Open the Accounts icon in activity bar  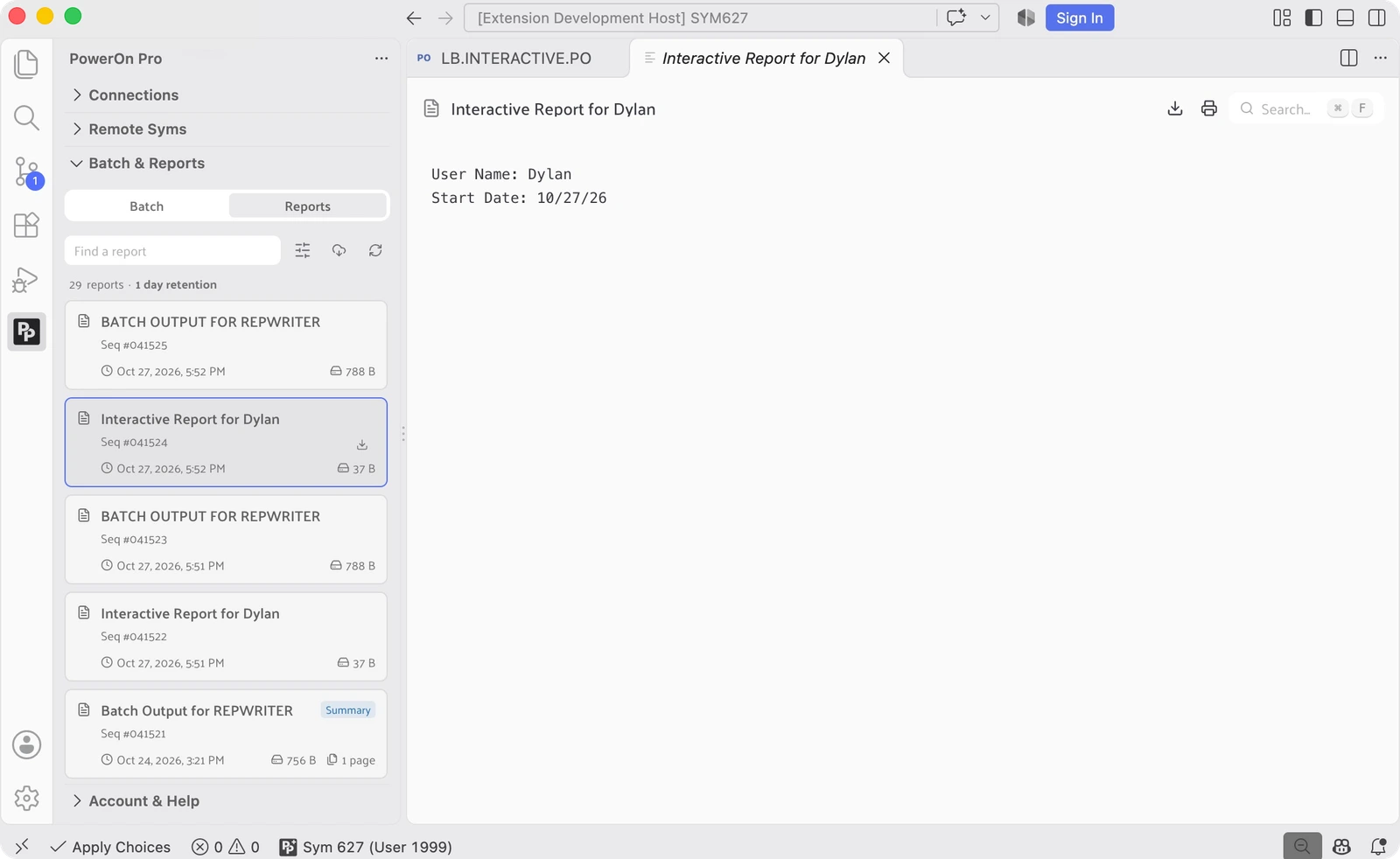pyautogui.click(x=26, y=744)
